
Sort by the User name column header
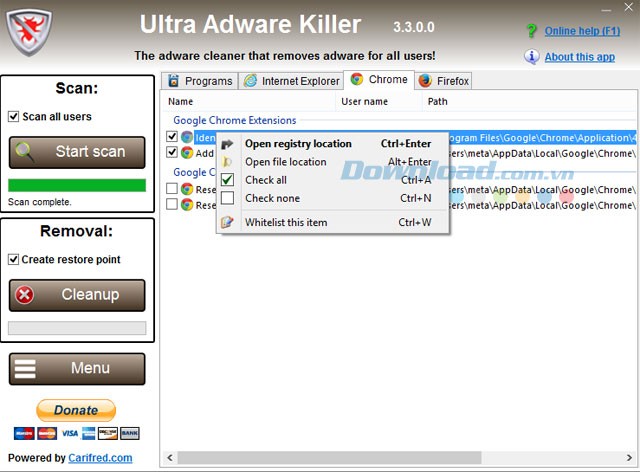click(x=379, y=101)
